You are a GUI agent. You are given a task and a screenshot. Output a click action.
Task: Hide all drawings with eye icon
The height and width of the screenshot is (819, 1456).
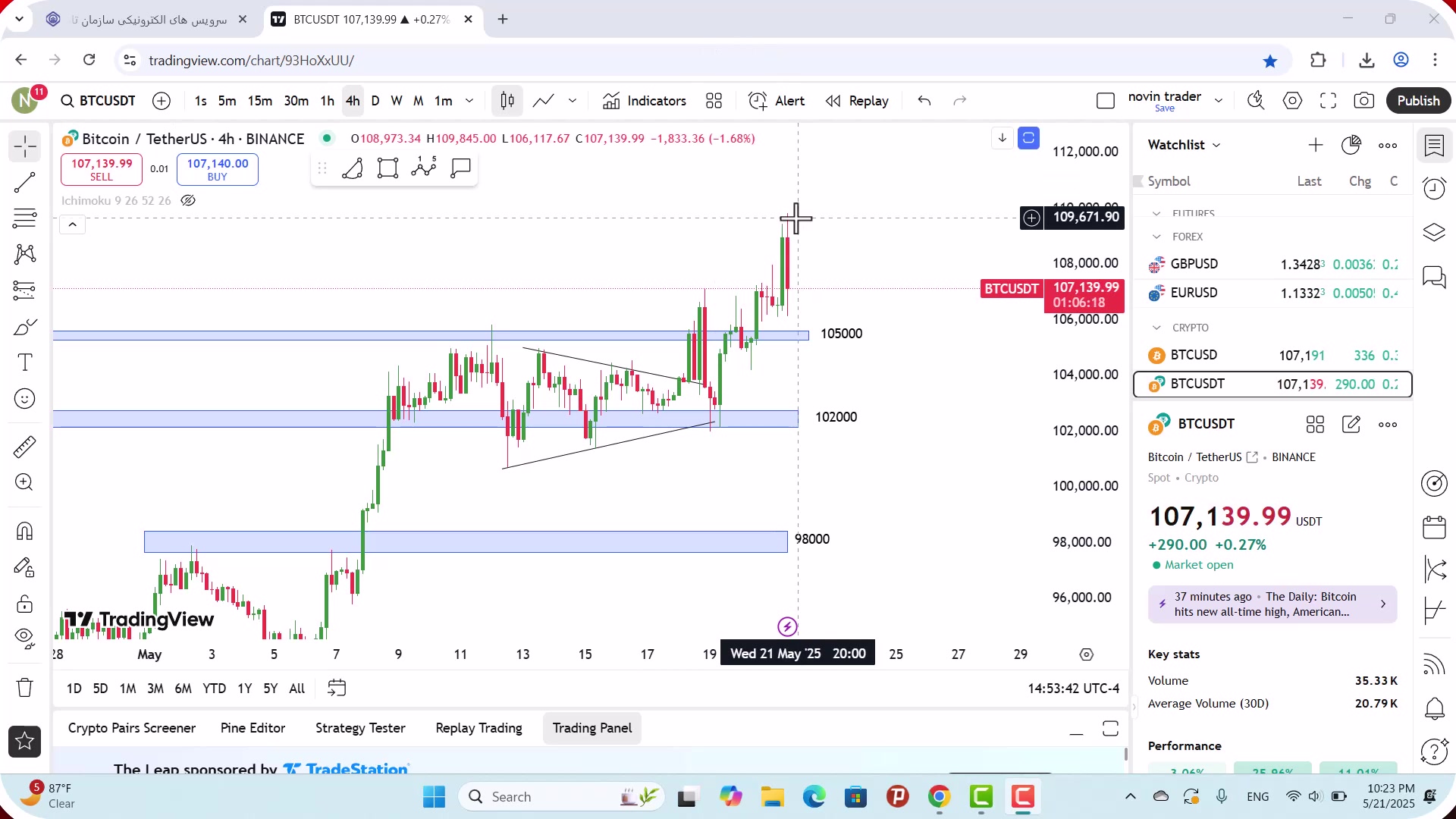25,639
